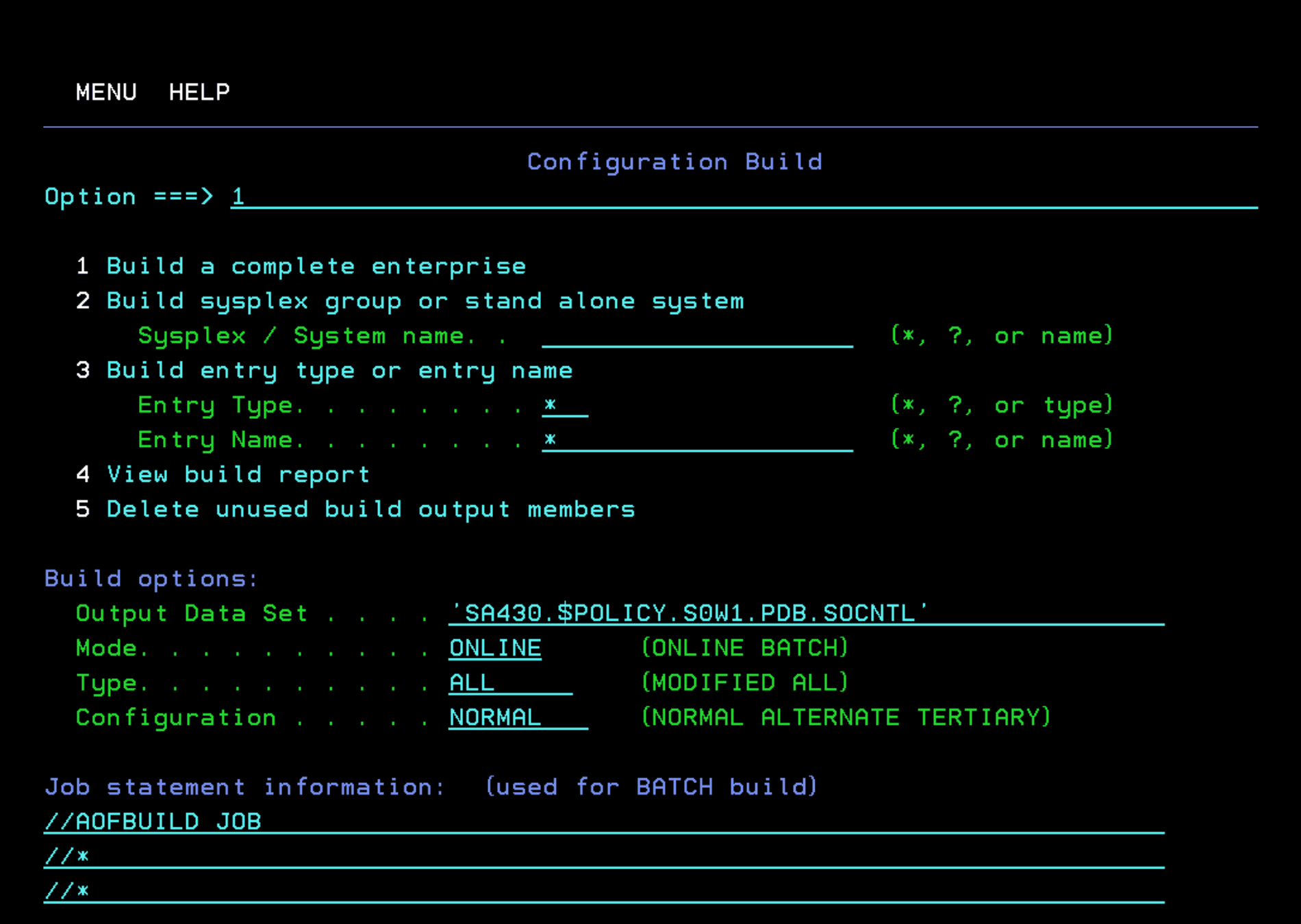Click the third job statement line

point(603,891)
